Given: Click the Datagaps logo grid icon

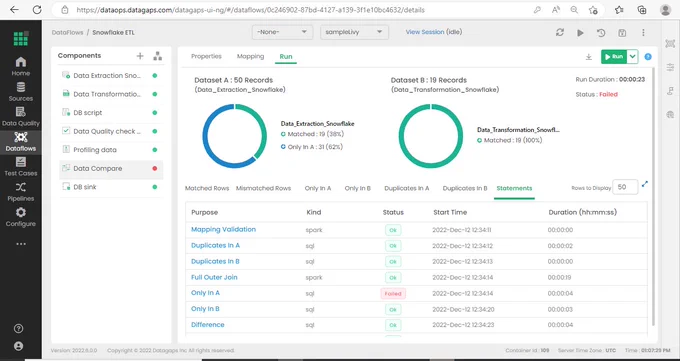Looking at the screenshot, I should (21, 38).
